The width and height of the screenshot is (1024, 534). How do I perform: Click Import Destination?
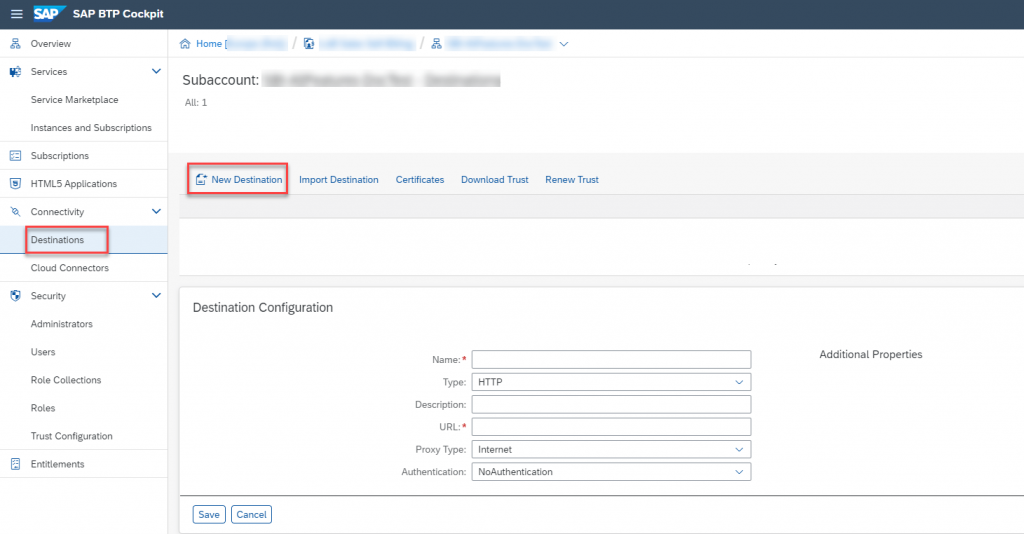(x=339, y=180)
